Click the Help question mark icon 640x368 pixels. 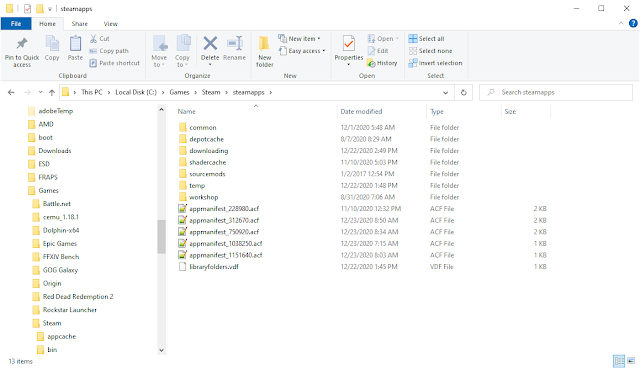(x=633, y=24)
